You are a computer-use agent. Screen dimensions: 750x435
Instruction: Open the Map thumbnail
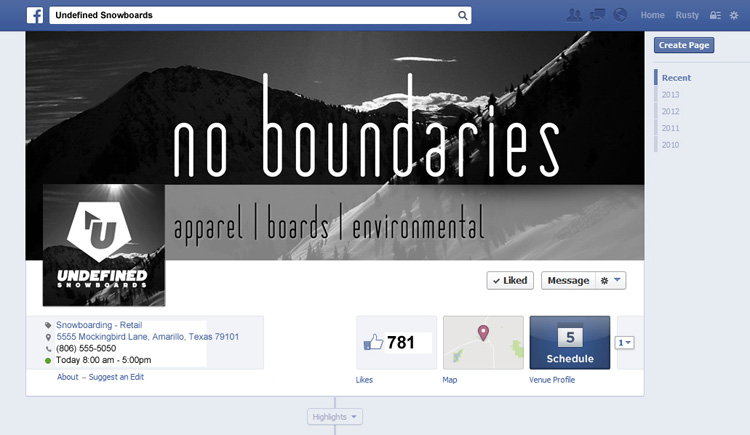tap(483, 343)
